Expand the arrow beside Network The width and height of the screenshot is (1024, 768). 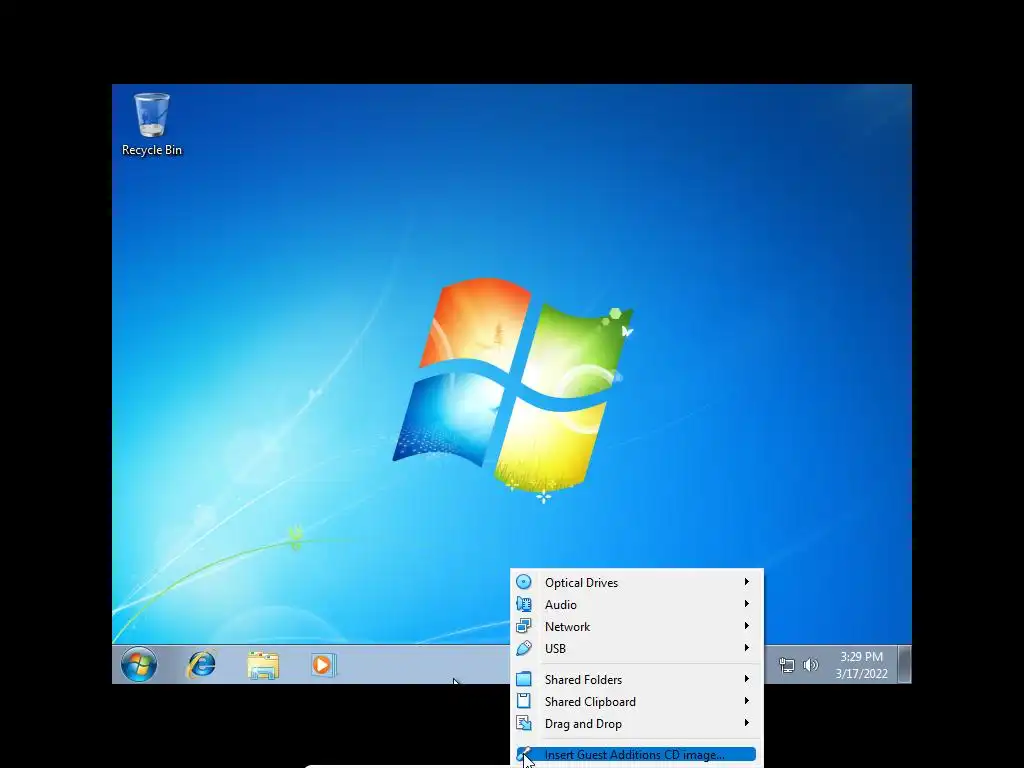pos(746,626)
